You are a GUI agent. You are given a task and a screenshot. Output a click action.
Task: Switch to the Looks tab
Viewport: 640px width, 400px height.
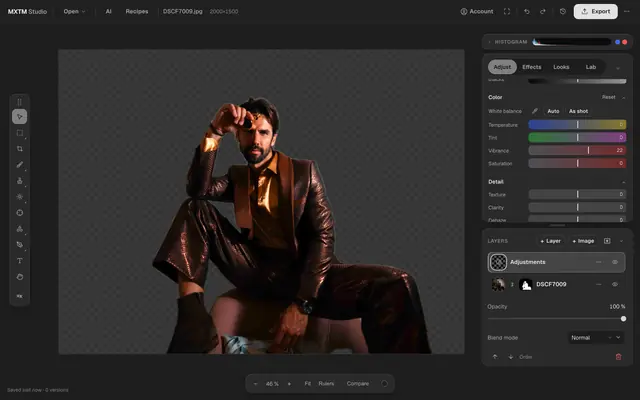pyautogui.click(x=561, y=67)
